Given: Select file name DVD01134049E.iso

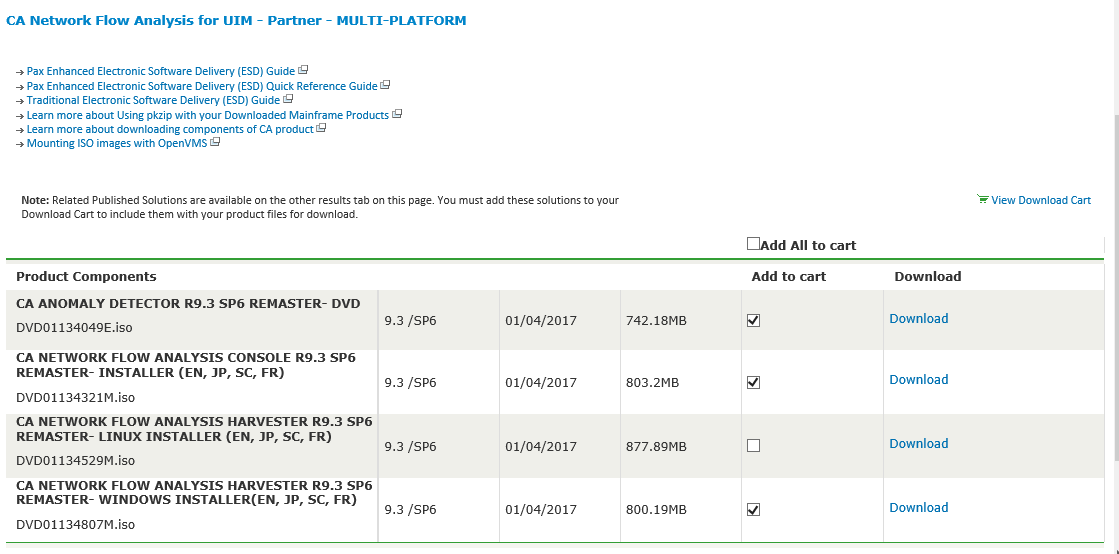Looking at the screenshot, I should (x=74, y=328).
